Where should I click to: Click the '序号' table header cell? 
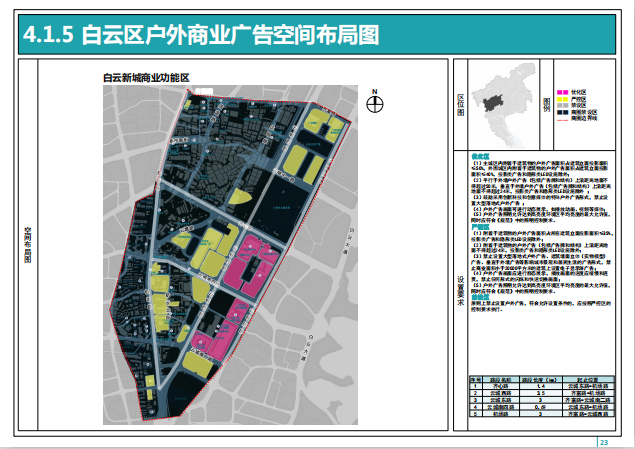[x=475, y=380]
